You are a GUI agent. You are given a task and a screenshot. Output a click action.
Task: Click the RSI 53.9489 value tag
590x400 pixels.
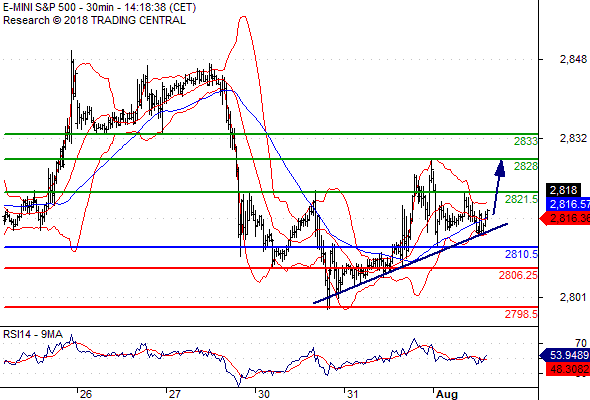pyautogui.click(x=566, y=355)
